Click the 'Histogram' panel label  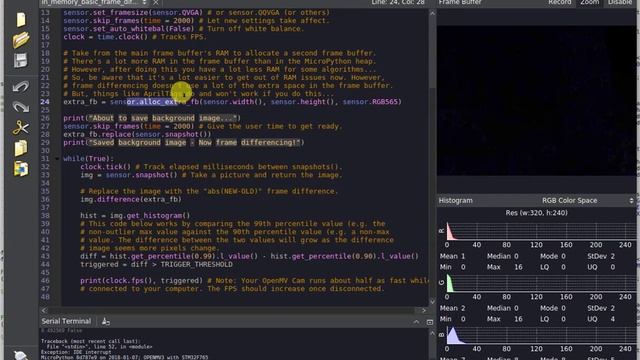[x=456, y=200]
